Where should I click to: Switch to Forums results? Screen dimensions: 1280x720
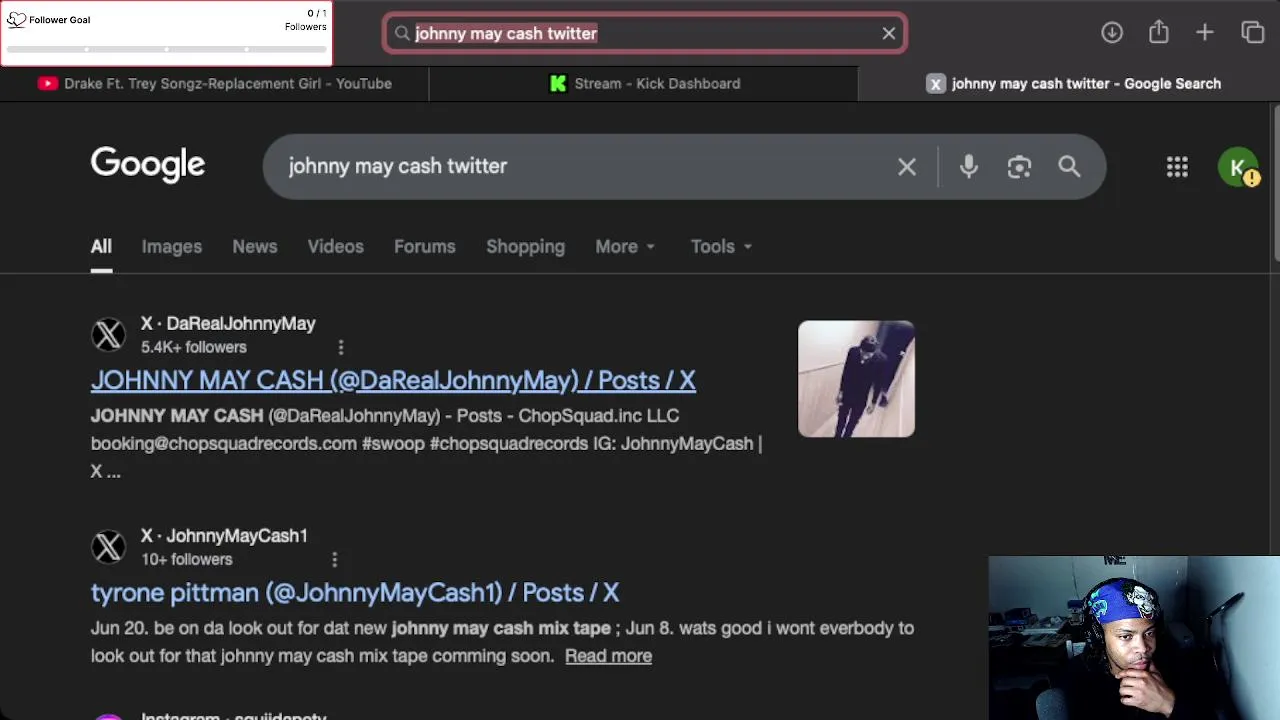tap(424, 247)
